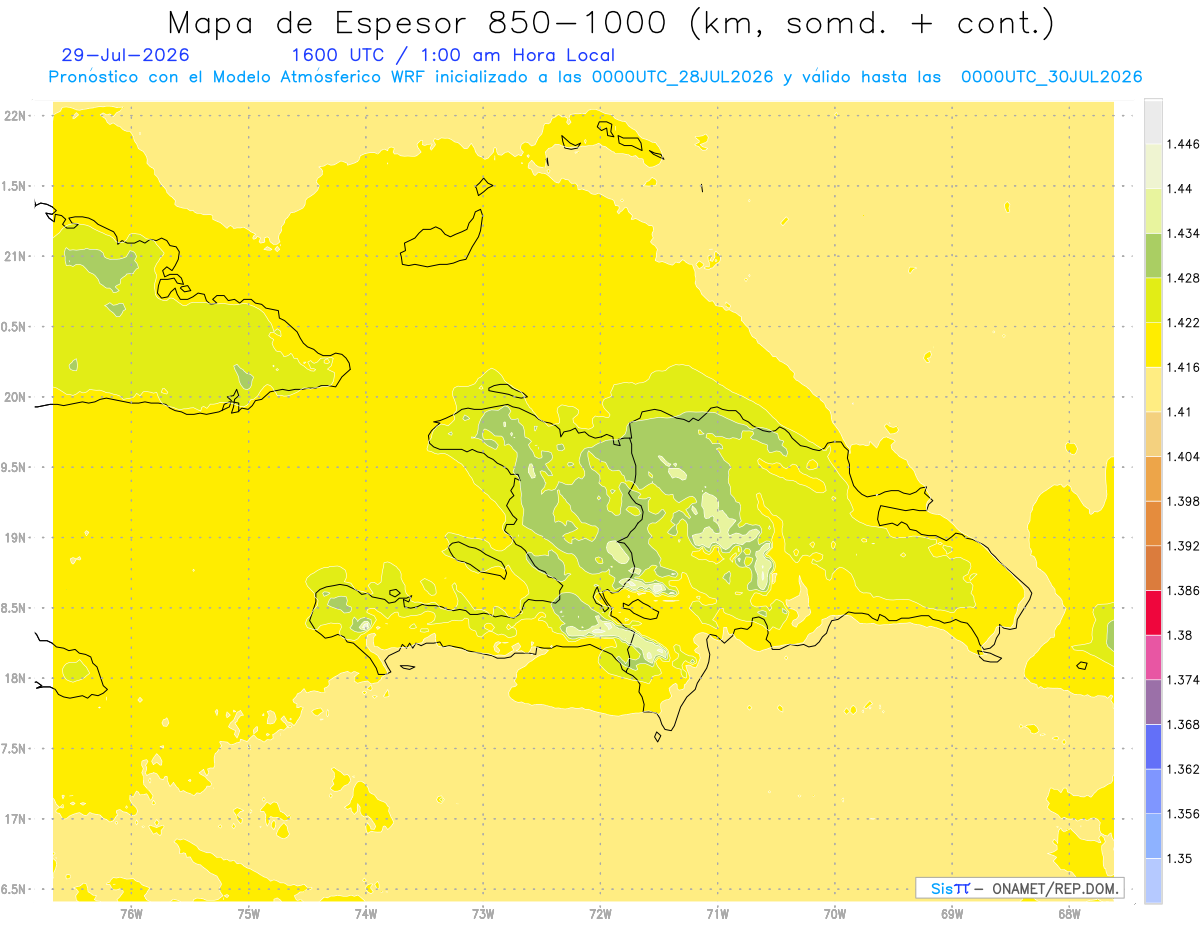Select the latitude axis label '17N'

tap(17, 819)
